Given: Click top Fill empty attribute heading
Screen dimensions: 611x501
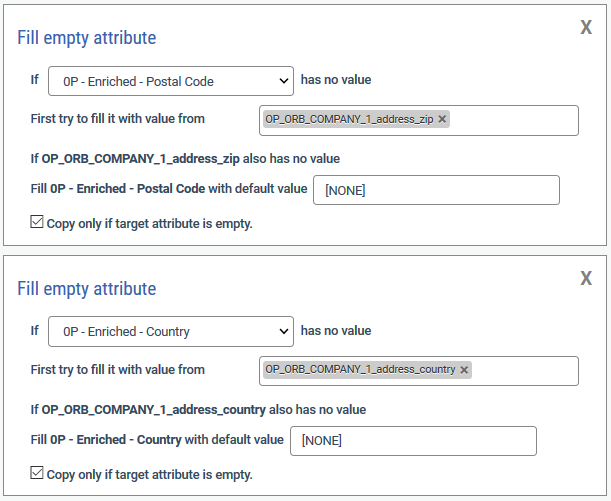Looking at the screenshot, I should tap(87, 38).
